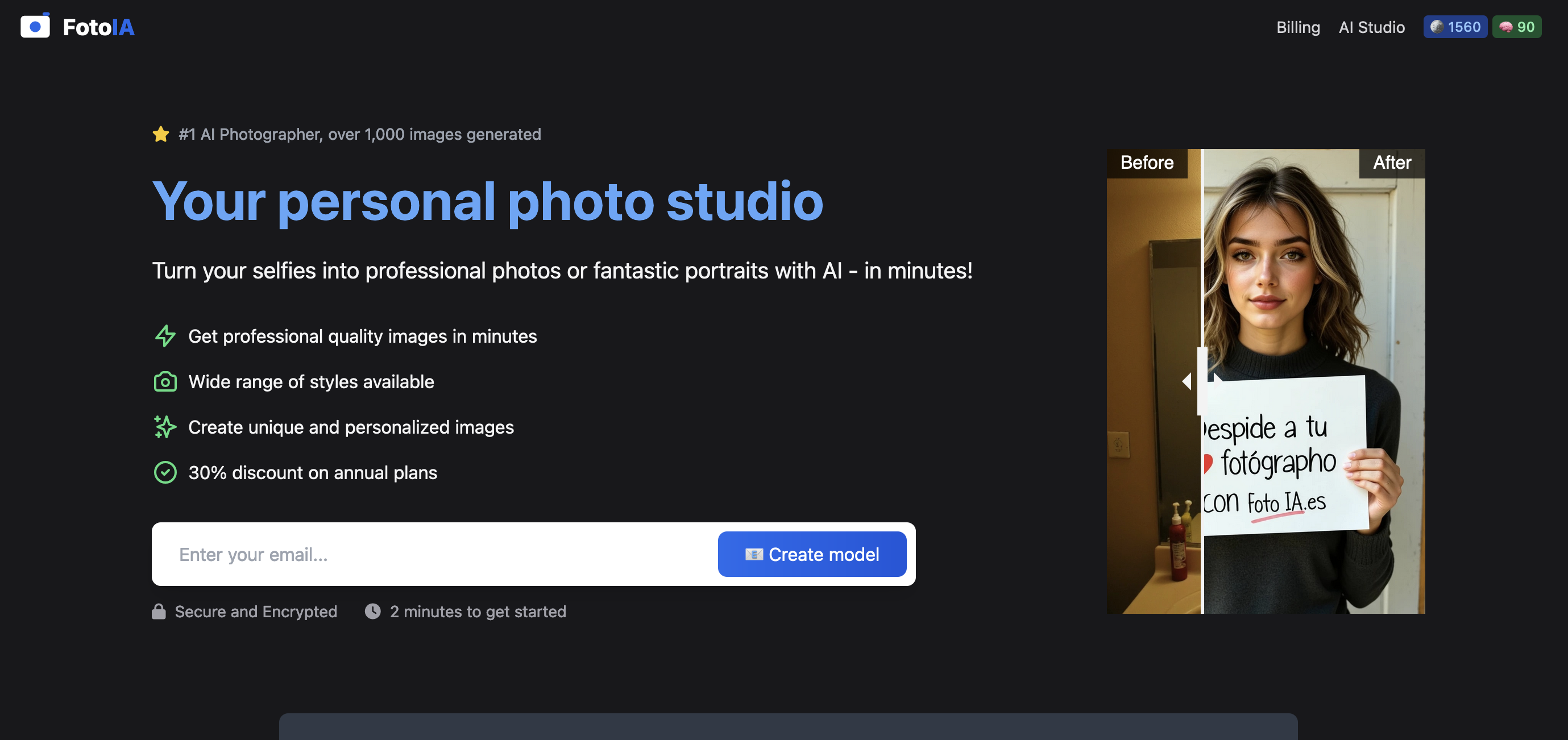Click the padlock Secure and Encrypted icon

pyautogui.click(x=158, y=612)
